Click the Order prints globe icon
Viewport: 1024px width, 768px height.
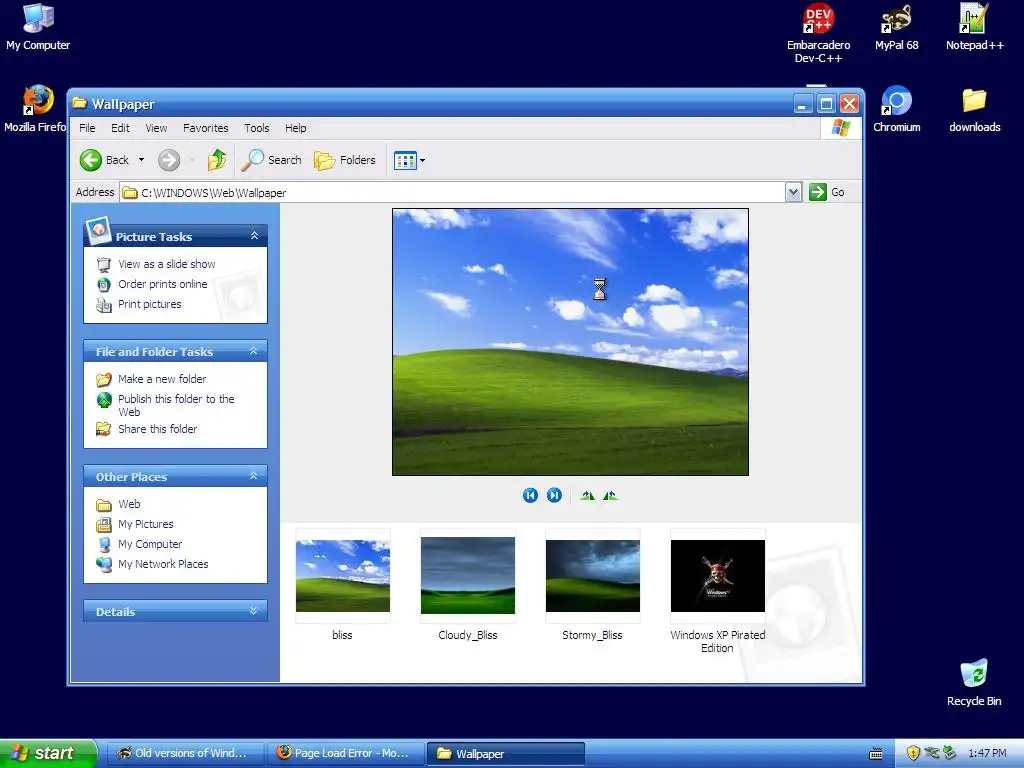coord(104,285)
